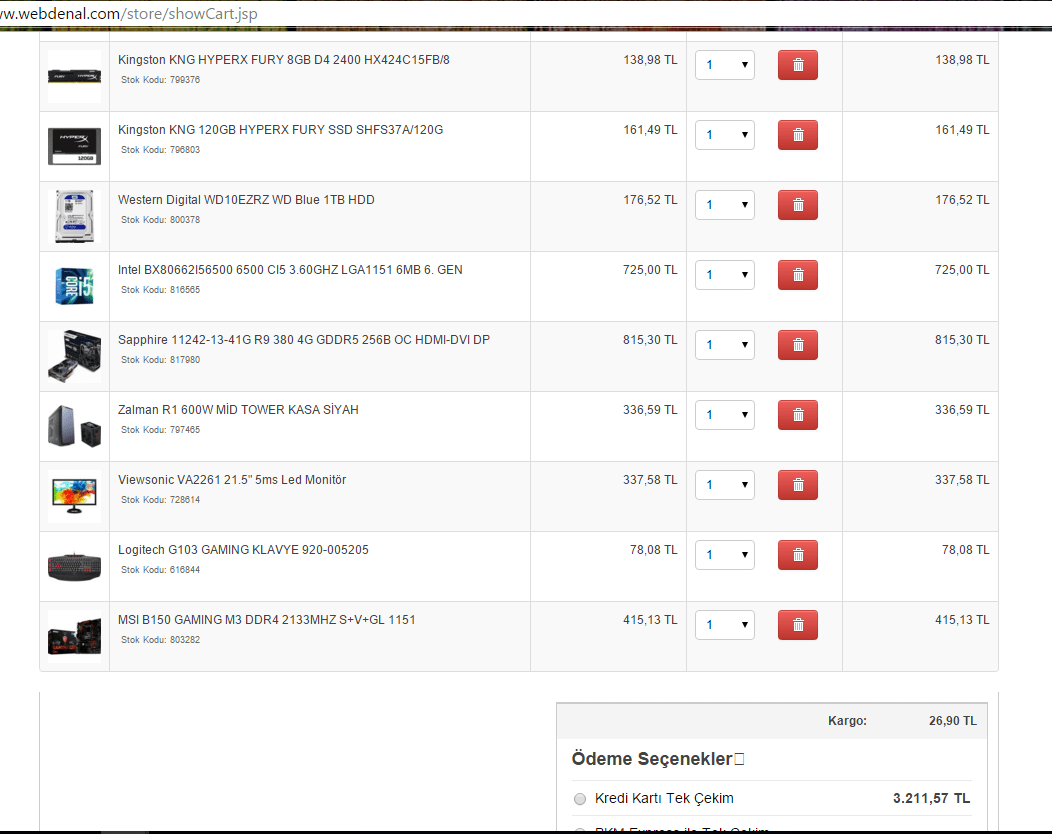View Logitech keyboard thumbnail

tap(74, 566)
